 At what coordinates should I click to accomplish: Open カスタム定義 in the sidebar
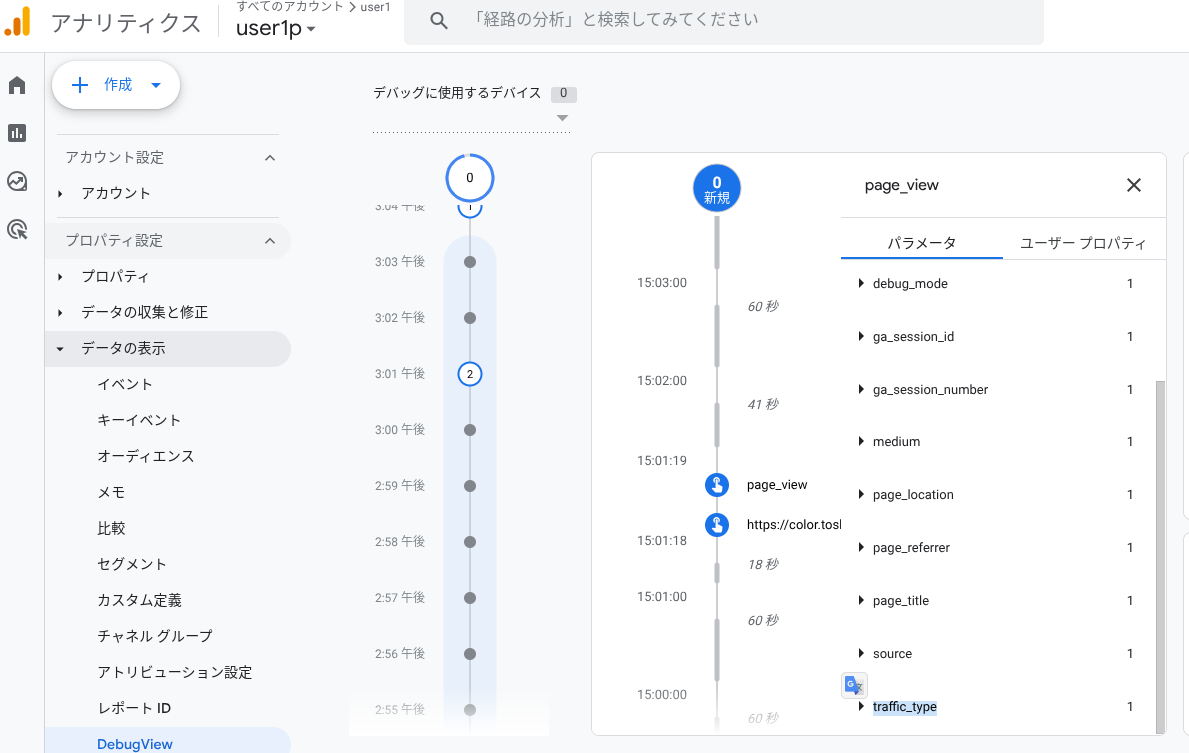click(x=140, y=601)
